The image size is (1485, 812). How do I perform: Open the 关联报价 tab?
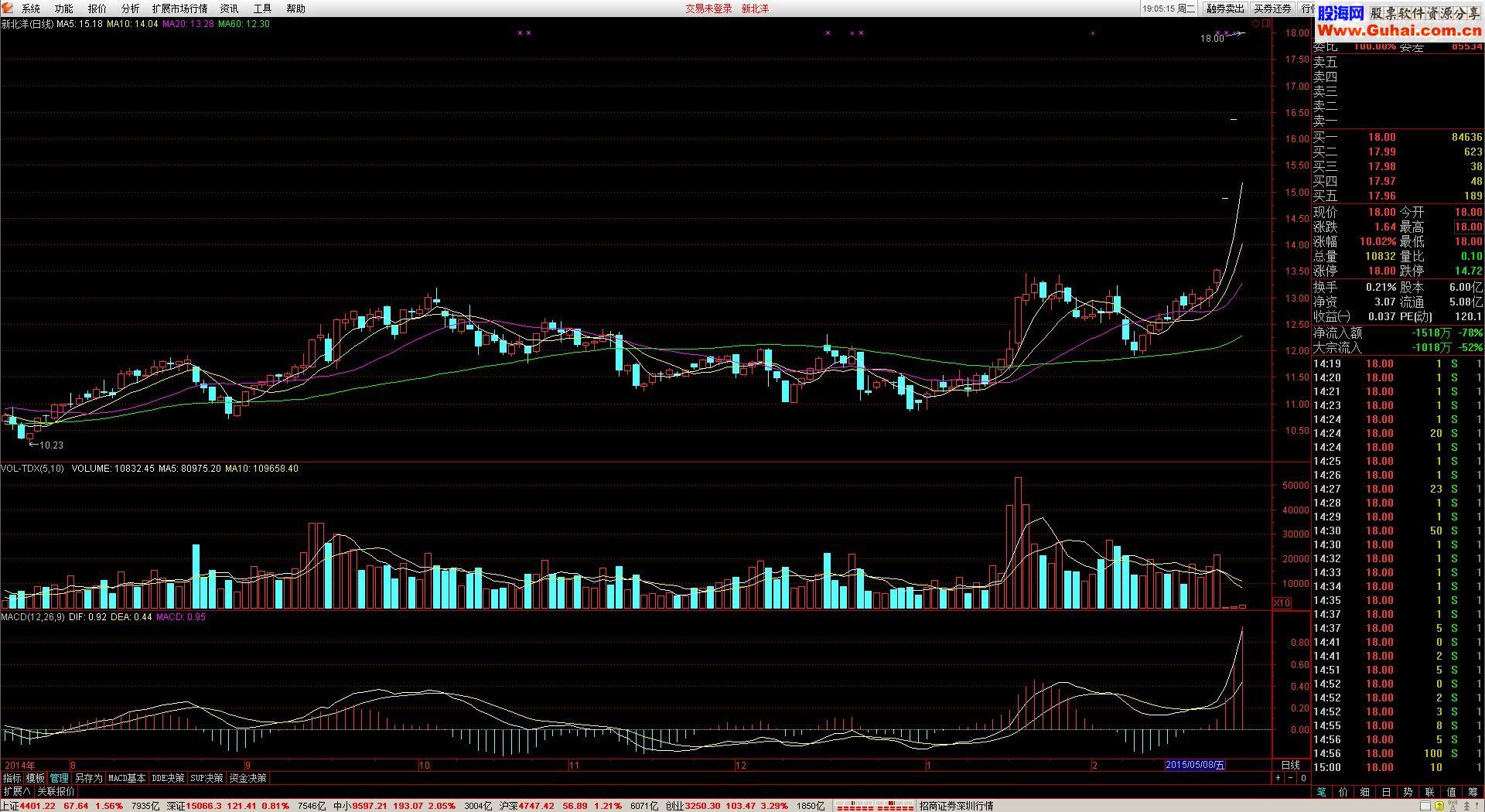pyautogui.click(x=56, y=791)
